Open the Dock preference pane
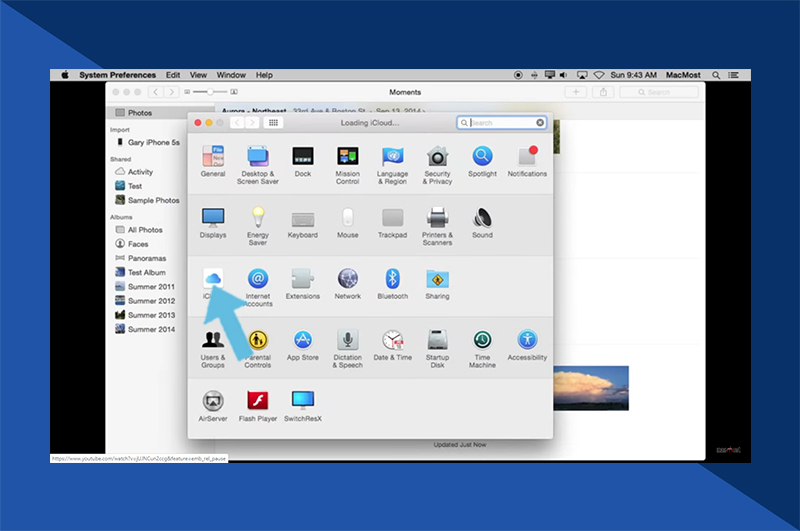This screenshot has width=800, height=531. (303, 162)
